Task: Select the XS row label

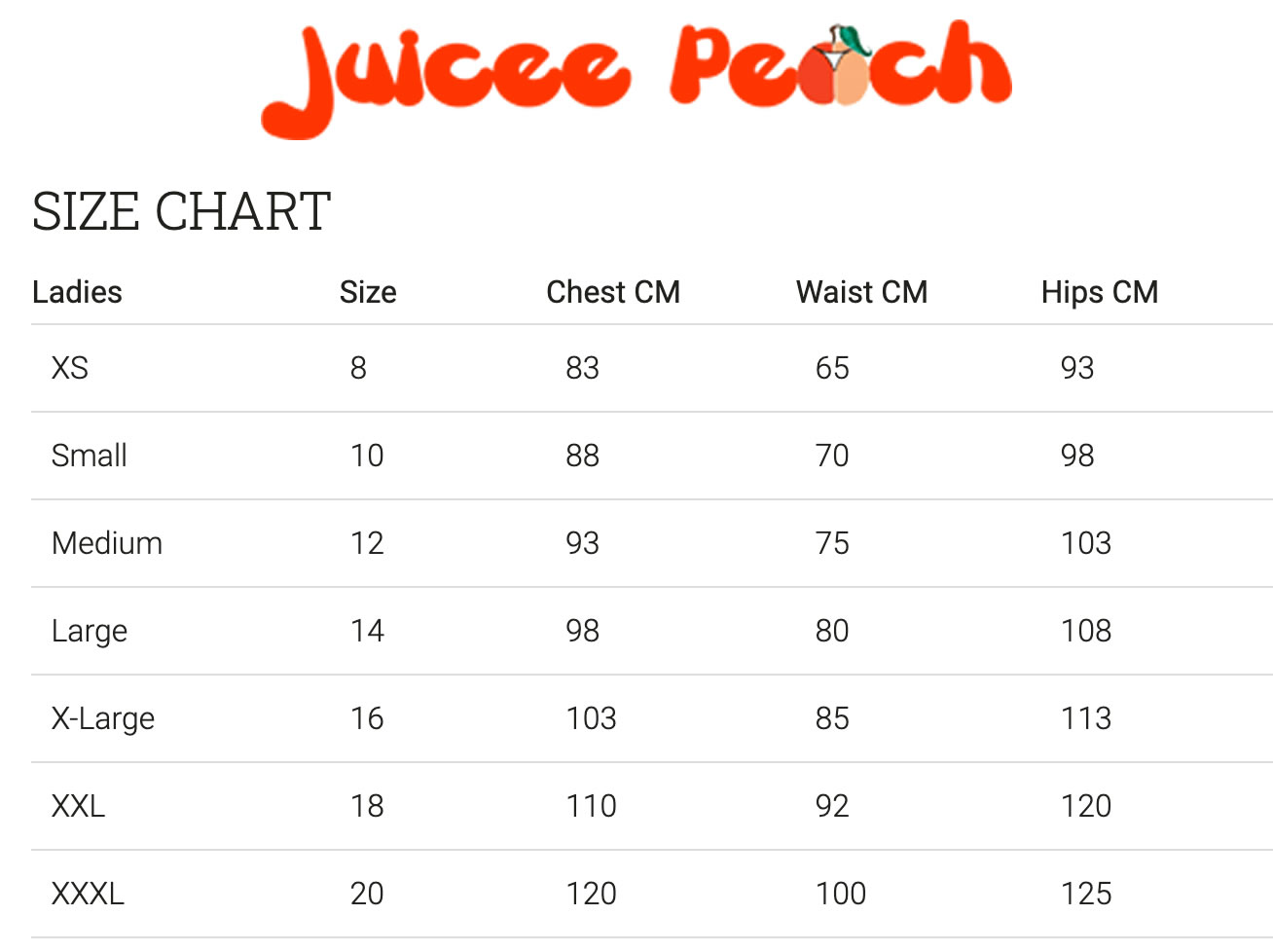Action: [x=70, y=368]
